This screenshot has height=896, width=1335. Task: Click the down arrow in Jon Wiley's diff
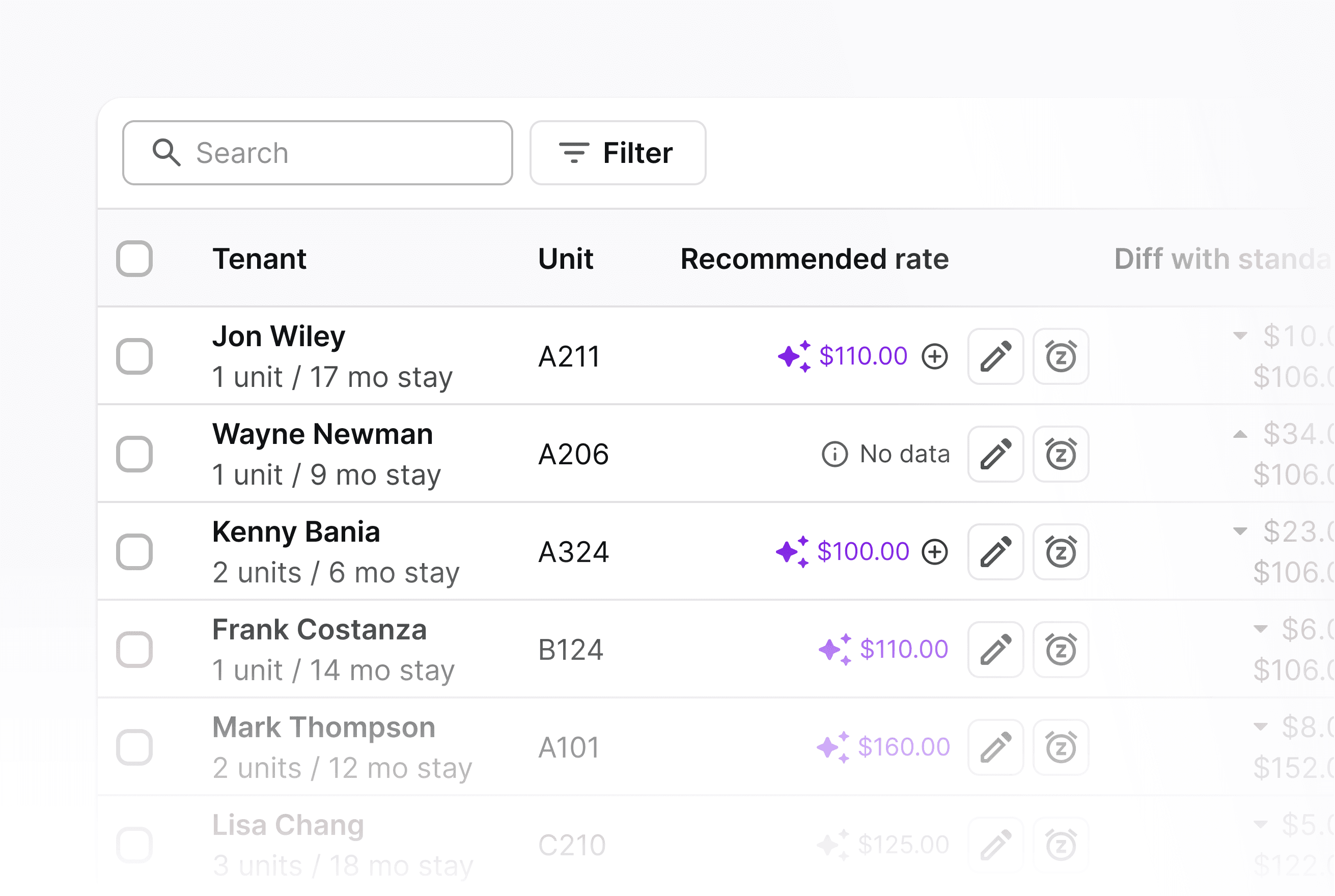pos(1240,336)
